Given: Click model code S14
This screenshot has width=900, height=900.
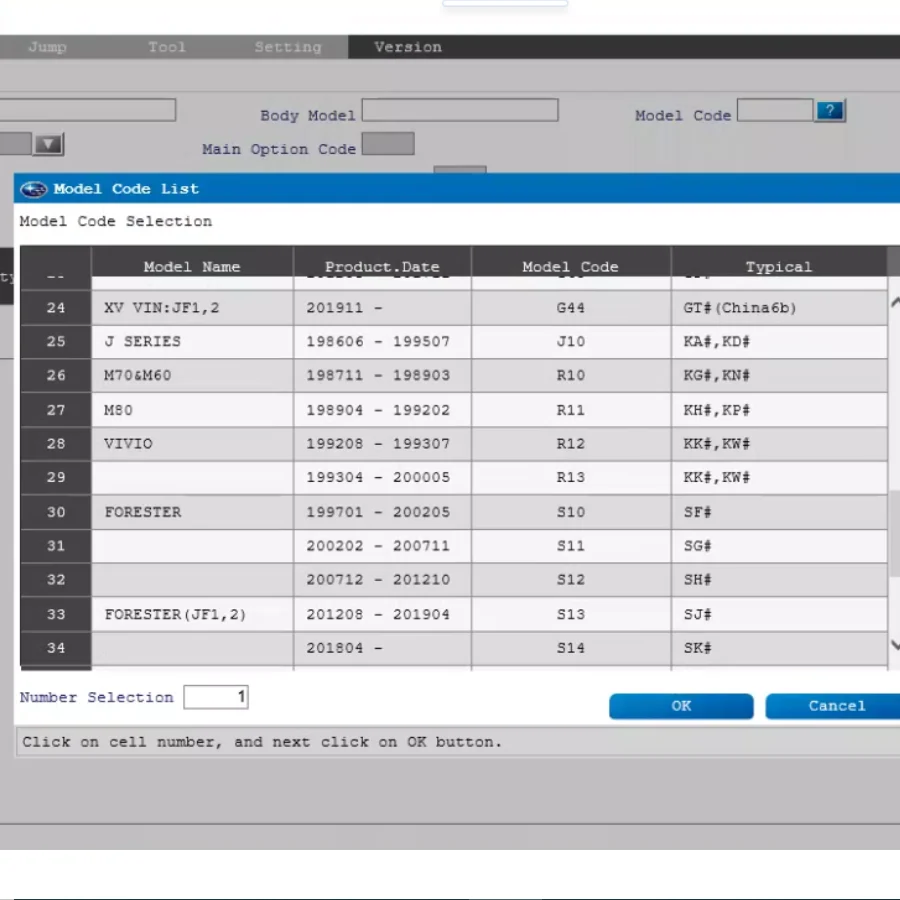Looking at the screenshot, I should click(571, 648).
